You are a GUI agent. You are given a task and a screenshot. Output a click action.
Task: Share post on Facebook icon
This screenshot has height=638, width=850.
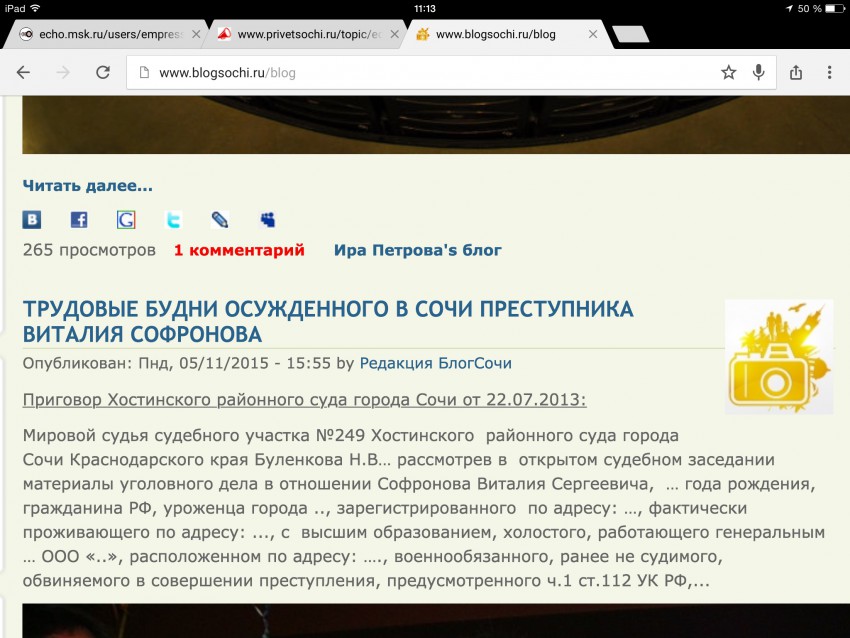point(79,220)
